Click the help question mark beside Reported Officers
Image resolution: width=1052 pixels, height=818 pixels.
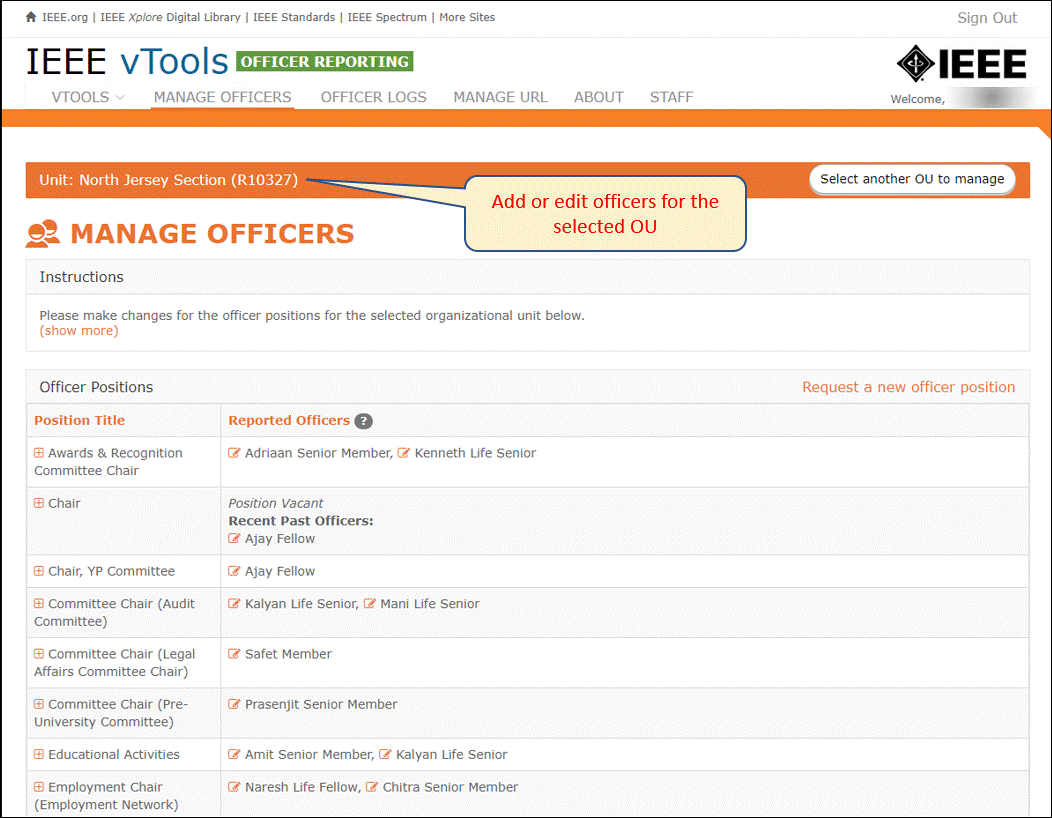point(363,421)
